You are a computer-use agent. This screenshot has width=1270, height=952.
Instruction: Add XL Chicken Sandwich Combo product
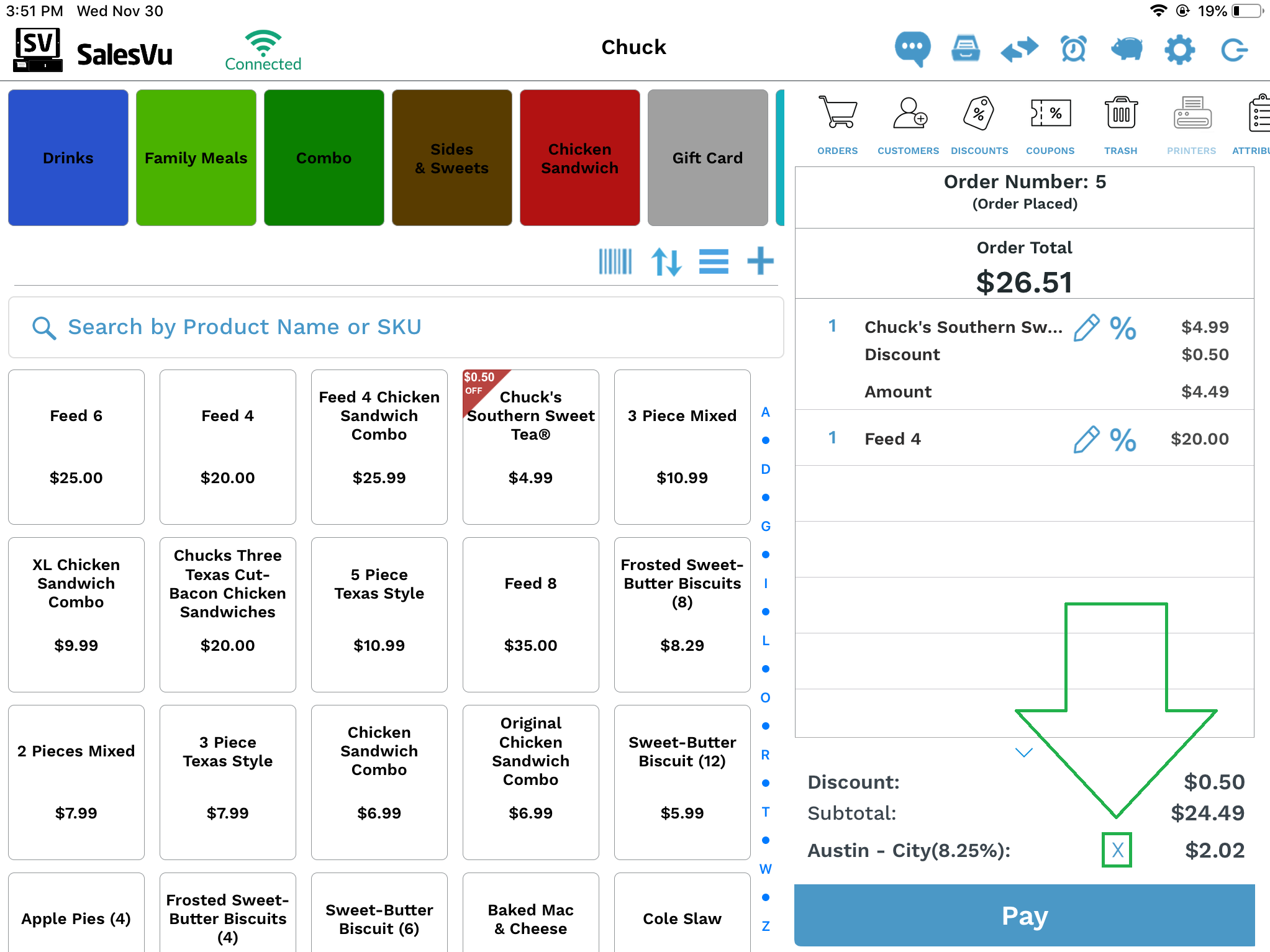point(76,615)
